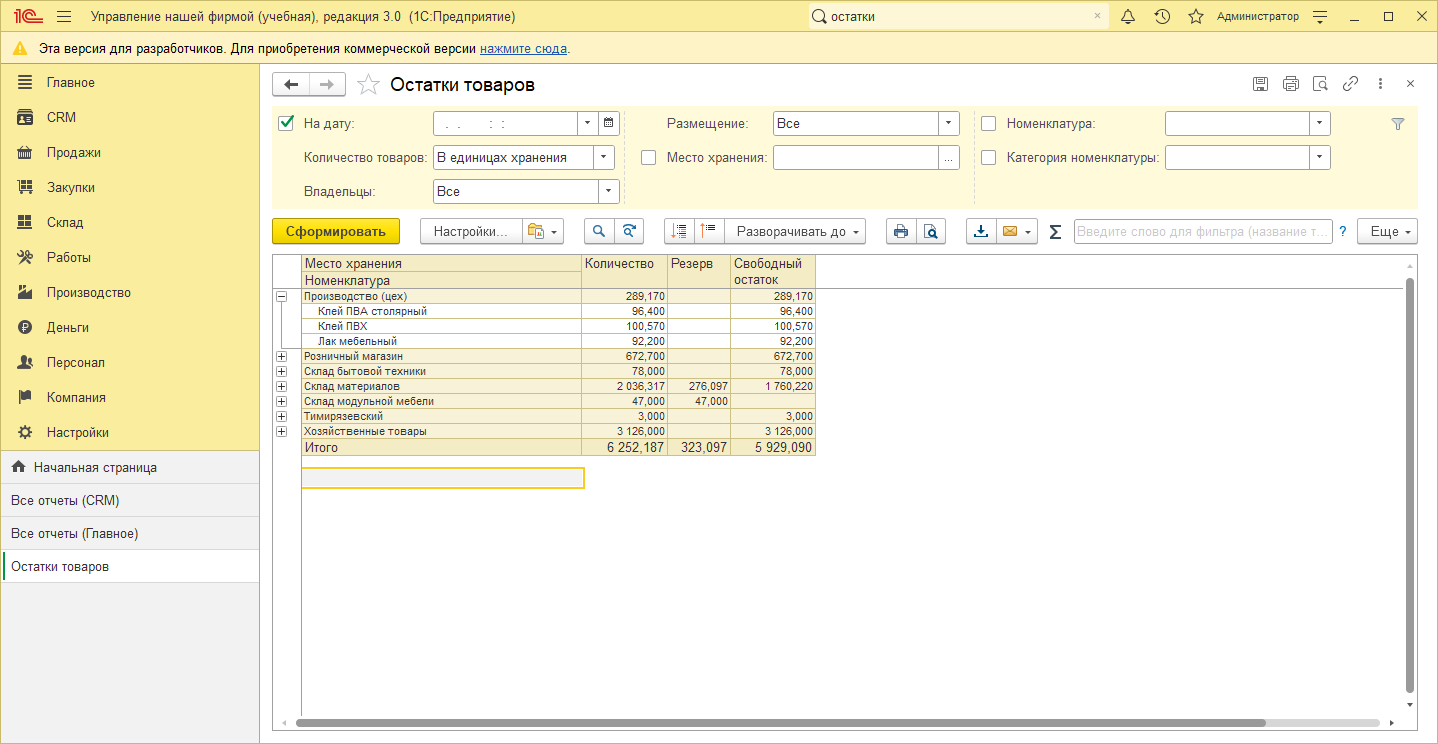
Task: Open the Деньги section
Action: [x=130, y=327]
